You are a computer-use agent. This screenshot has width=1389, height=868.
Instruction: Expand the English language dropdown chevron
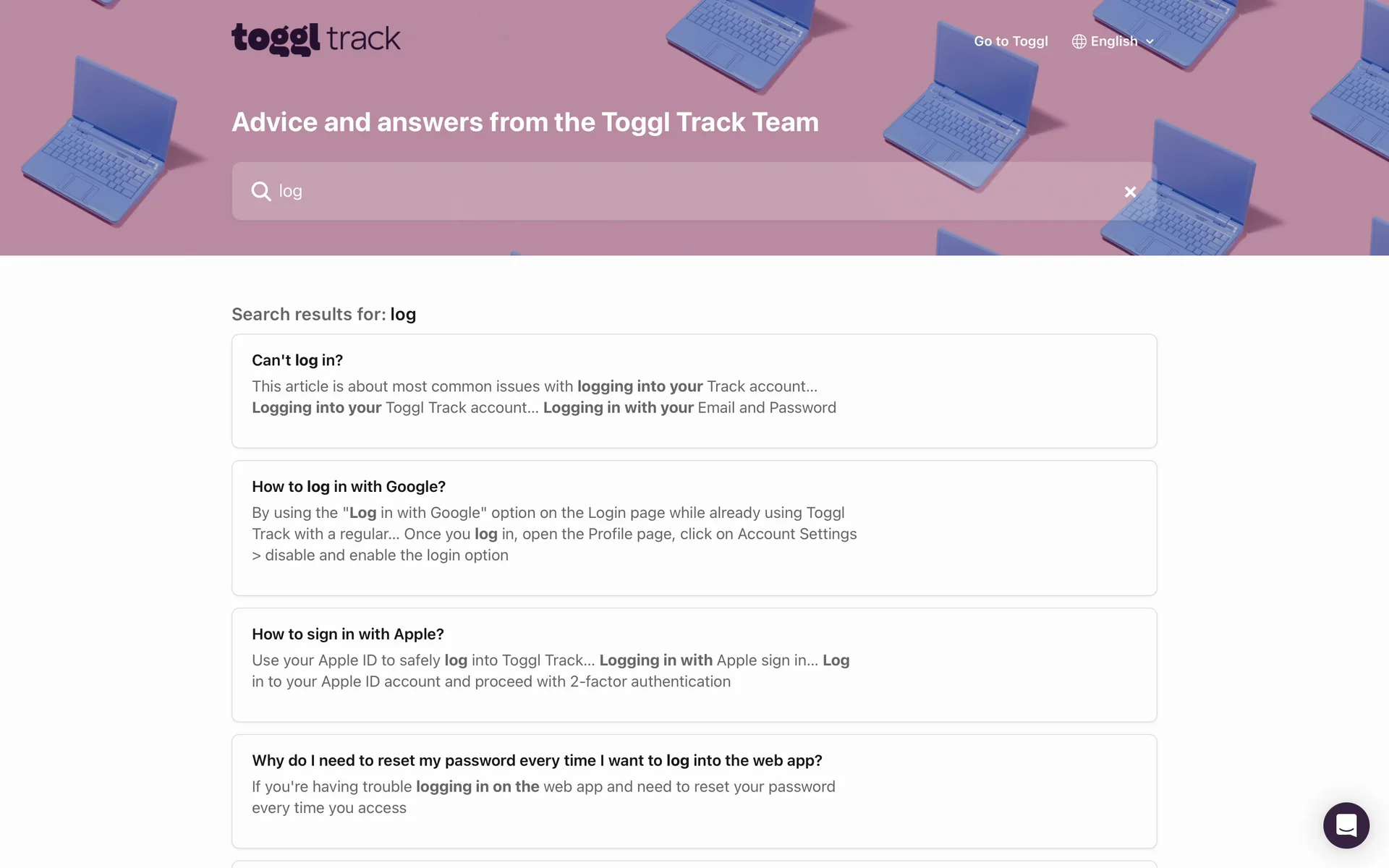coord(1150,42)
